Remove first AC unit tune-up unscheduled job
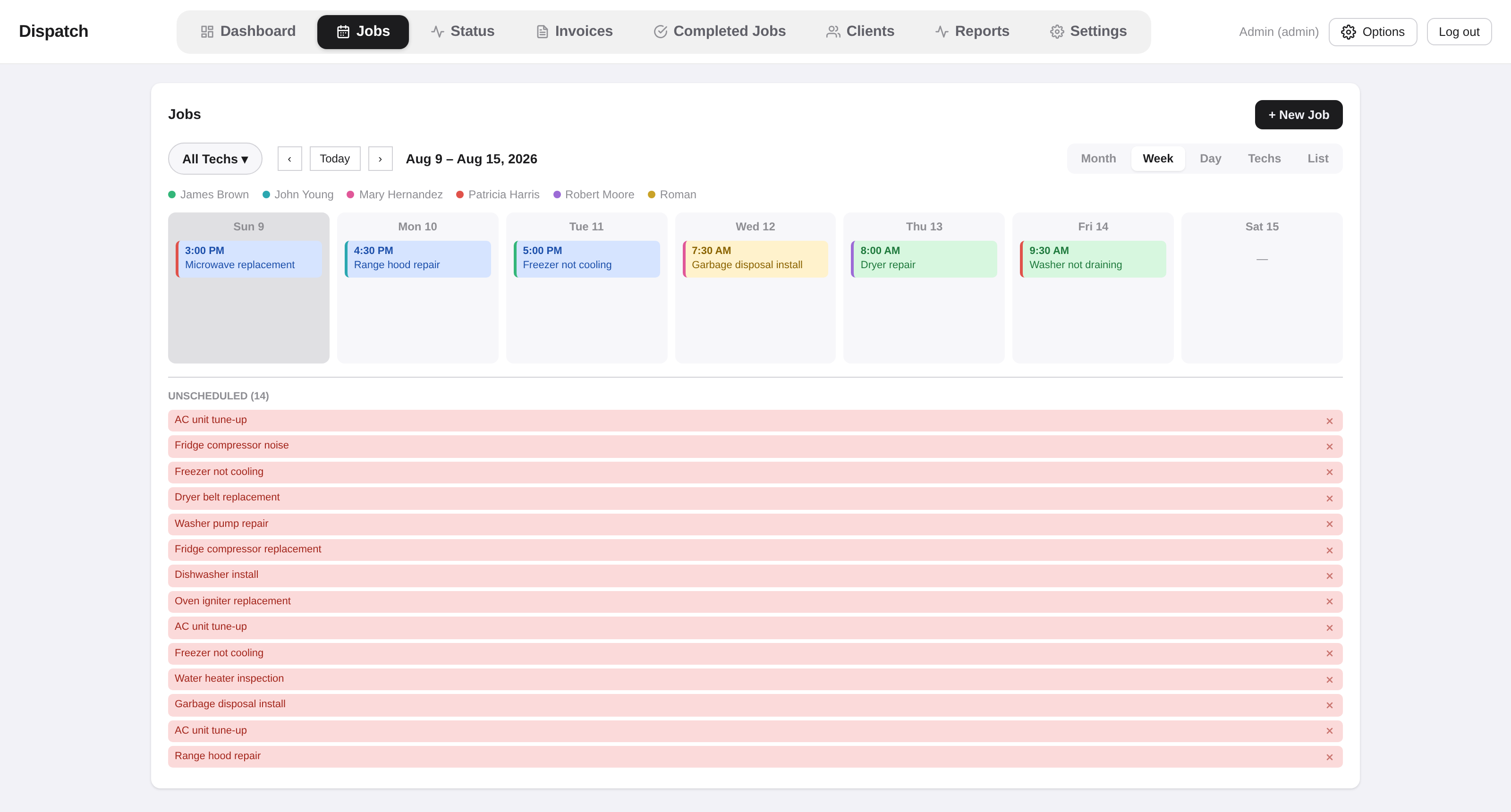Viewport: 1511px width, 812px height. tap(1330, 421)
